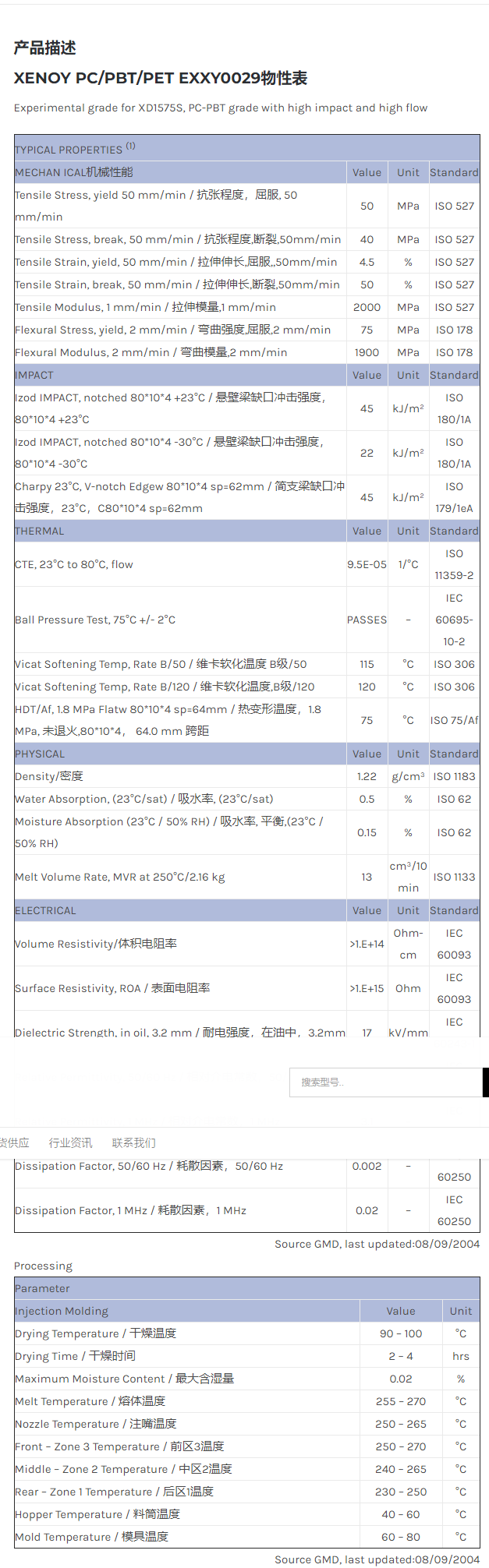Click the Injection Molding header in Processing table

click(x=62, y=1311)
